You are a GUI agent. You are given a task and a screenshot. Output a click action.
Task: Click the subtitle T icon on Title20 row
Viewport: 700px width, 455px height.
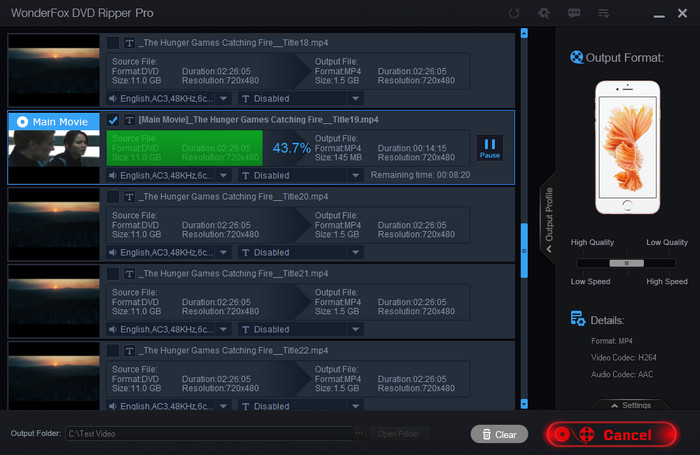[246, 253]
